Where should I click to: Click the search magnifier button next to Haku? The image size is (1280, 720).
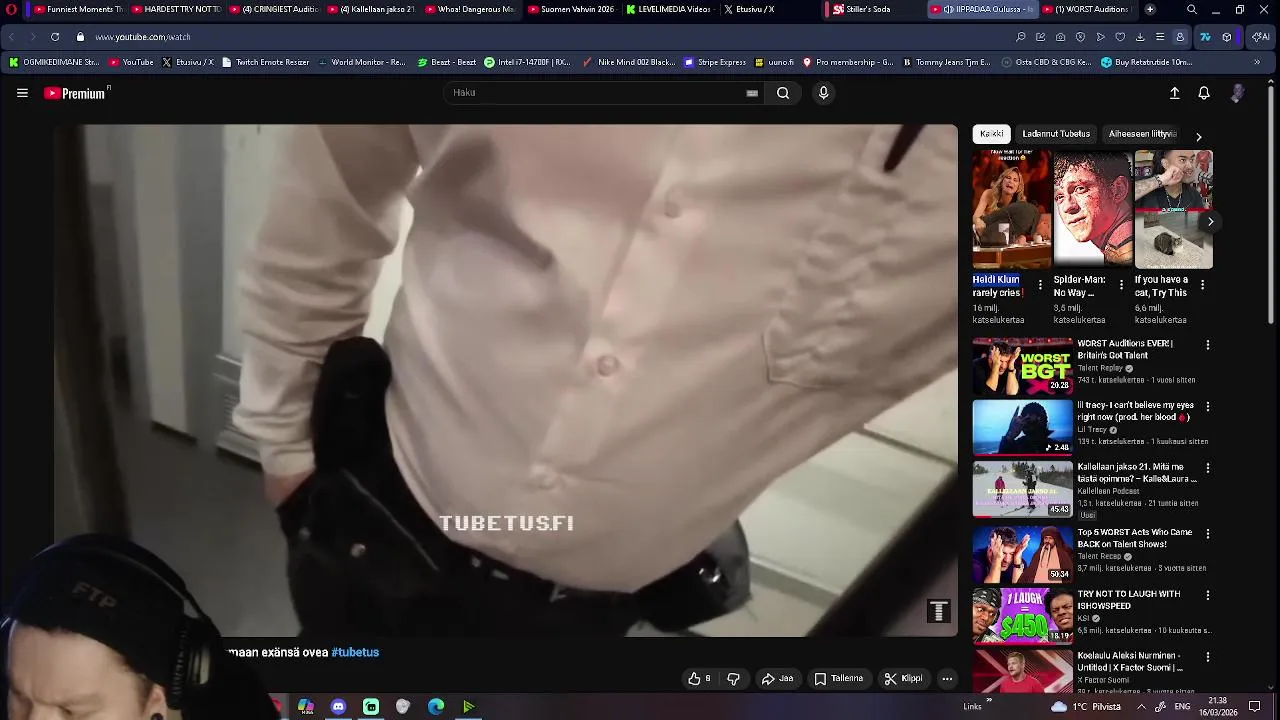[x=783, y=93]
